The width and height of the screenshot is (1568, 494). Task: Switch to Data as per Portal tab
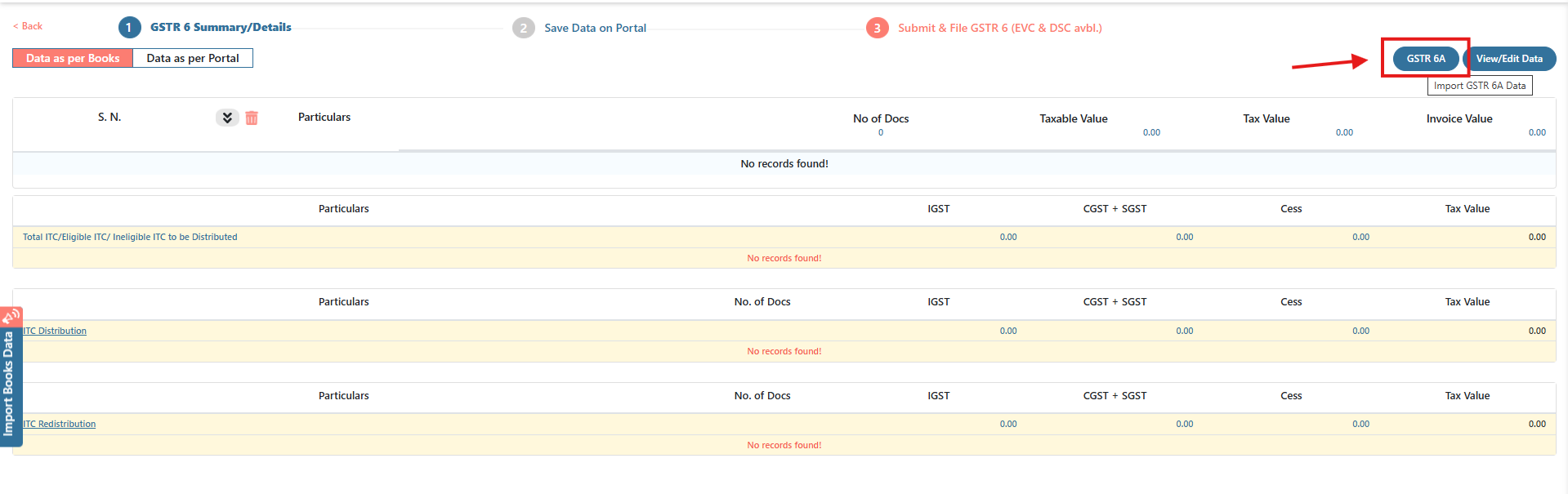[x=193, y=58]
